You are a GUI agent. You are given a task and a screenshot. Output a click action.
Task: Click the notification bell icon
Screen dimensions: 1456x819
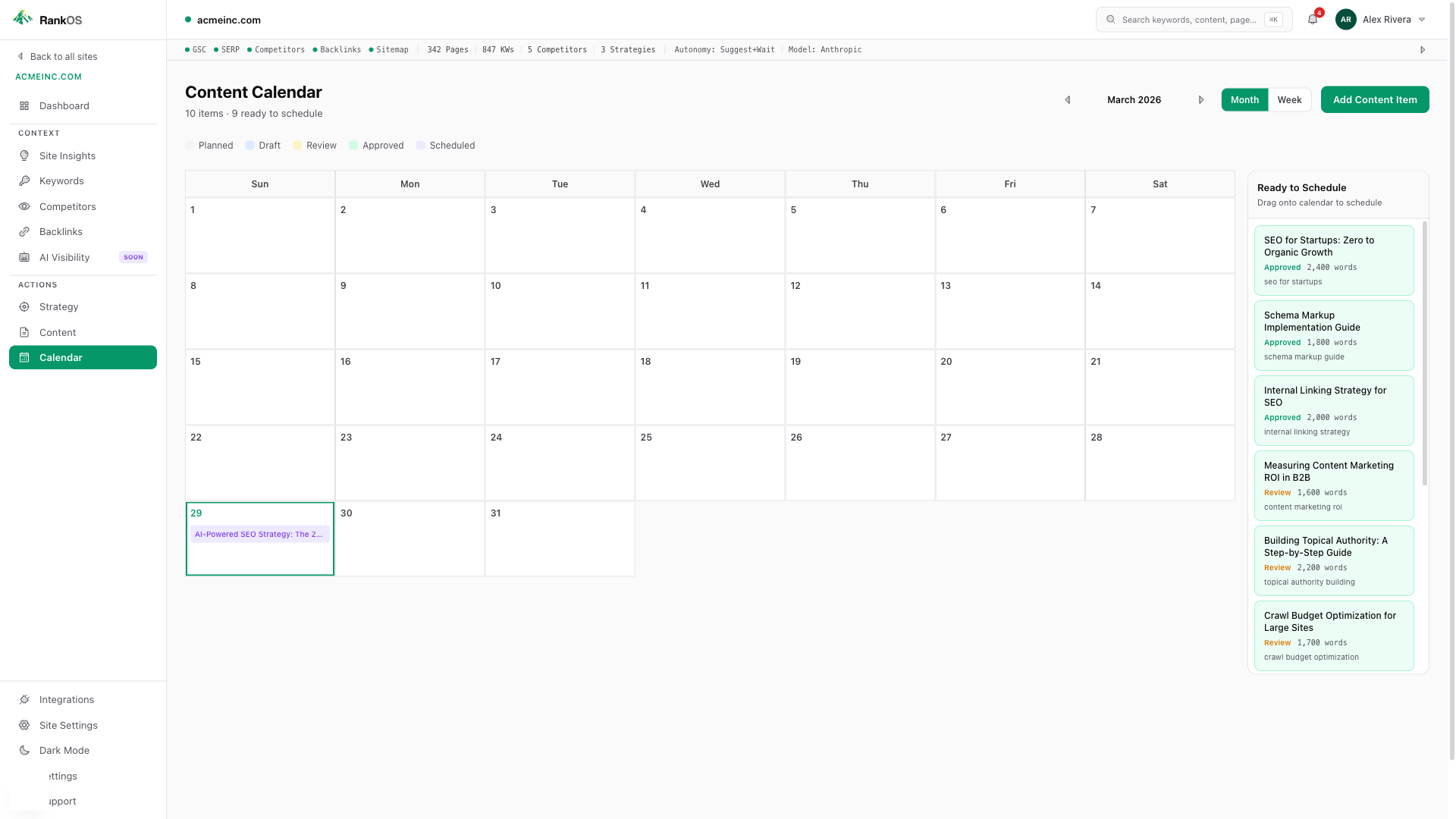(x=1312, y=19)
